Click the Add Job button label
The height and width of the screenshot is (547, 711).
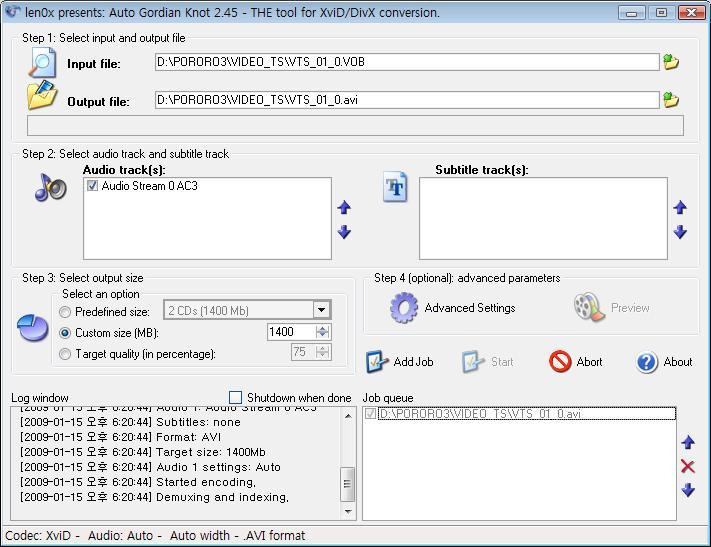pos(414,362)
